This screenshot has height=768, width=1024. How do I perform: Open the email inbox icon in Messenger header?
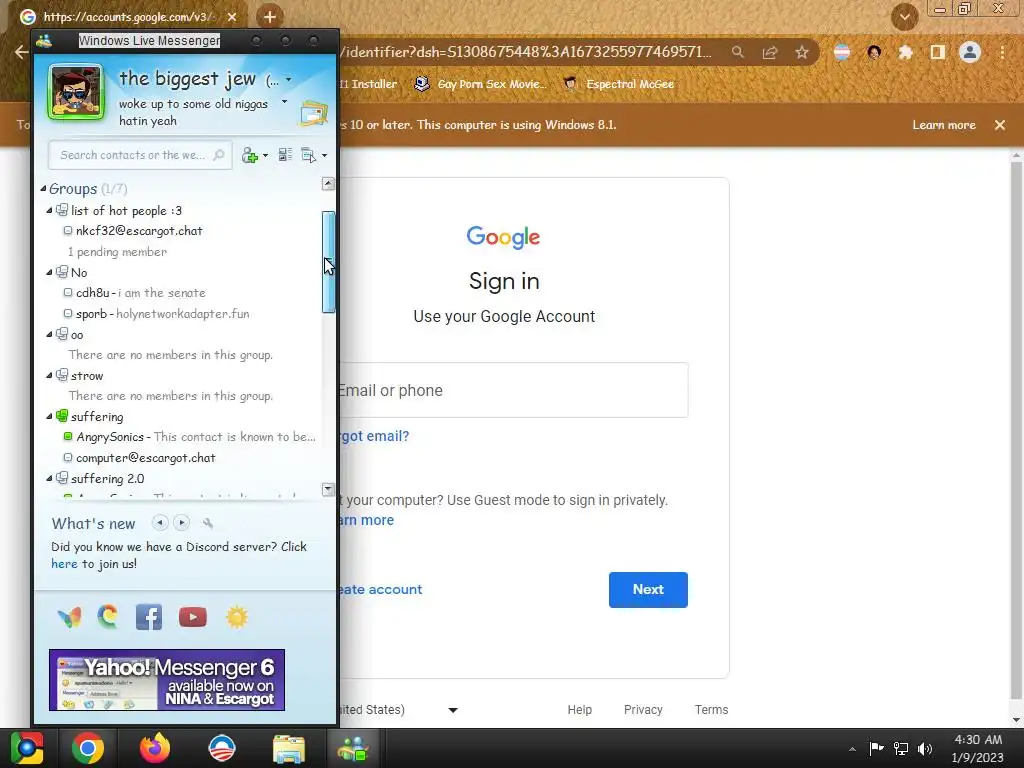pyautogui.click(x=314, y=113)
